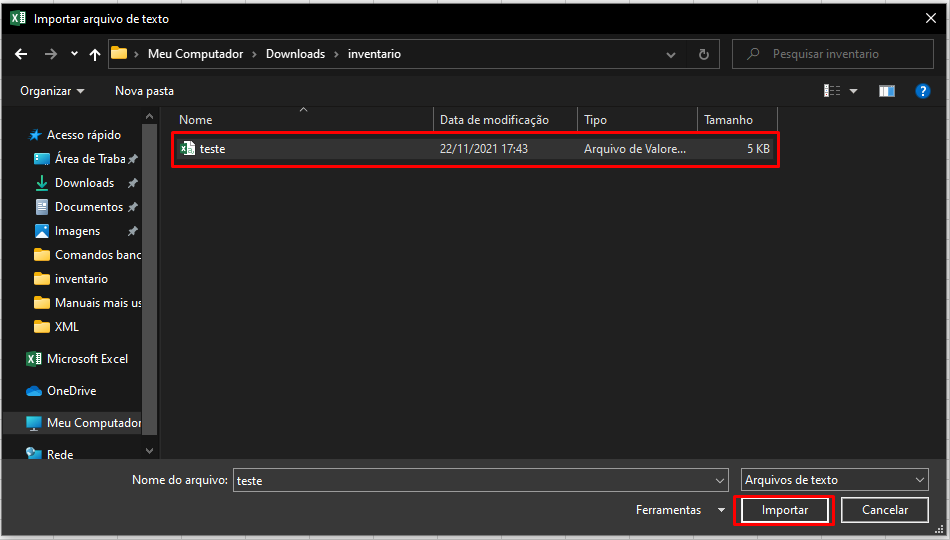Go back with the left arrow

tap(21, 54)
